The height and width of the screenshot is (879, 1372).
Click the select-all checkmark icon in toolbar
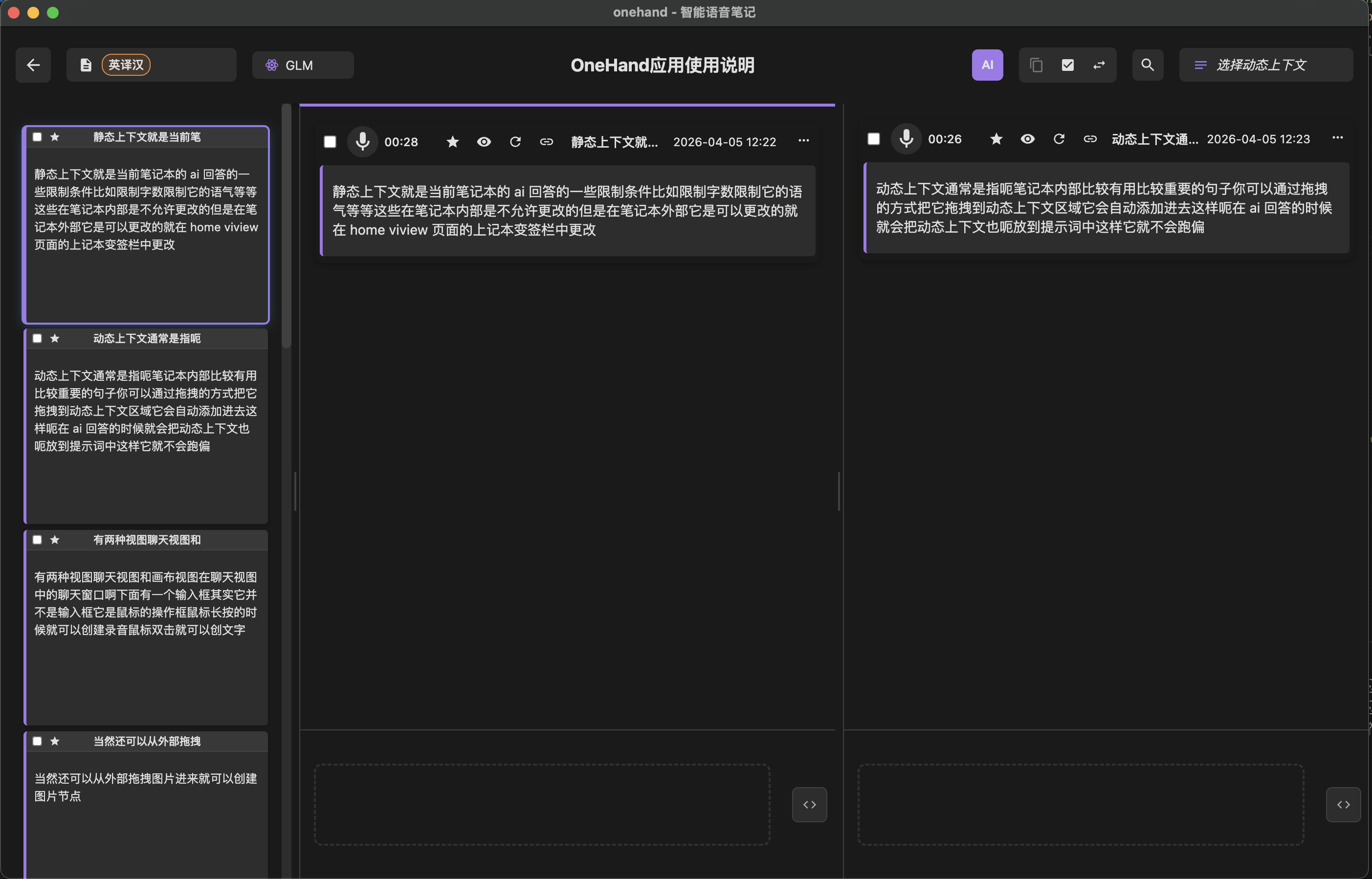click(x=1068, y=65)
